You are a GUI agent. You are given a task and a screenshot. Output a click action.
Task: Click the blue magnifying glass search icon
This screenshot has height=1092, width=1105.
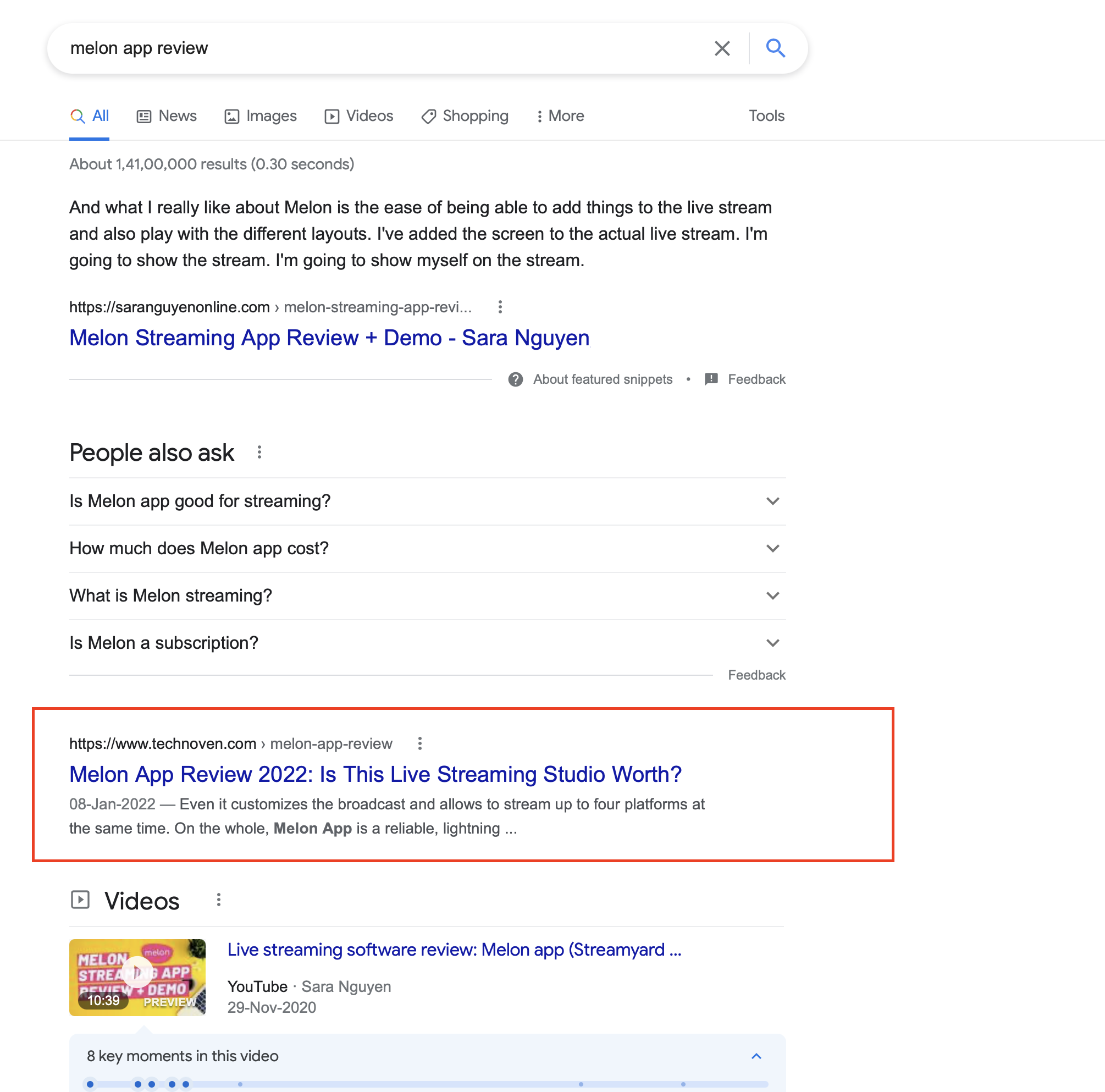775,48
